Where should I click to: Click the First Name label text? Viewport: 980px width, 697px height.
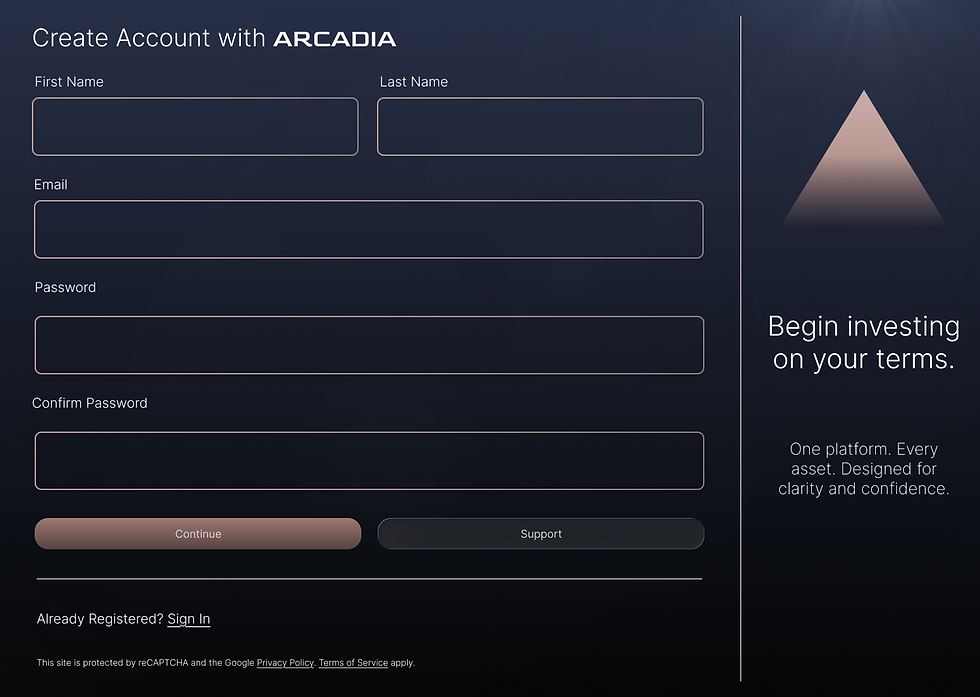(69, 82)
